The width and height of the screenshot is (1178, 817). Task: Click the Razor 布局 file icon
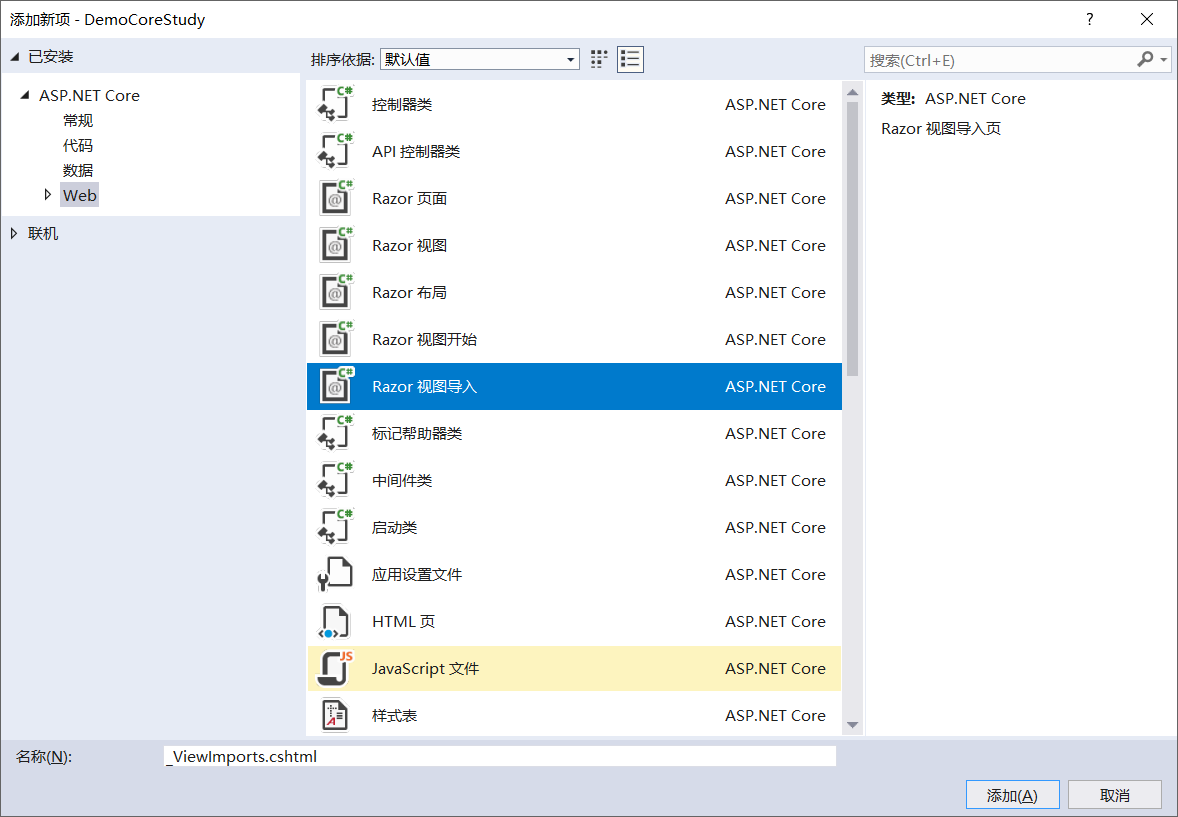(x=335, y=292)
